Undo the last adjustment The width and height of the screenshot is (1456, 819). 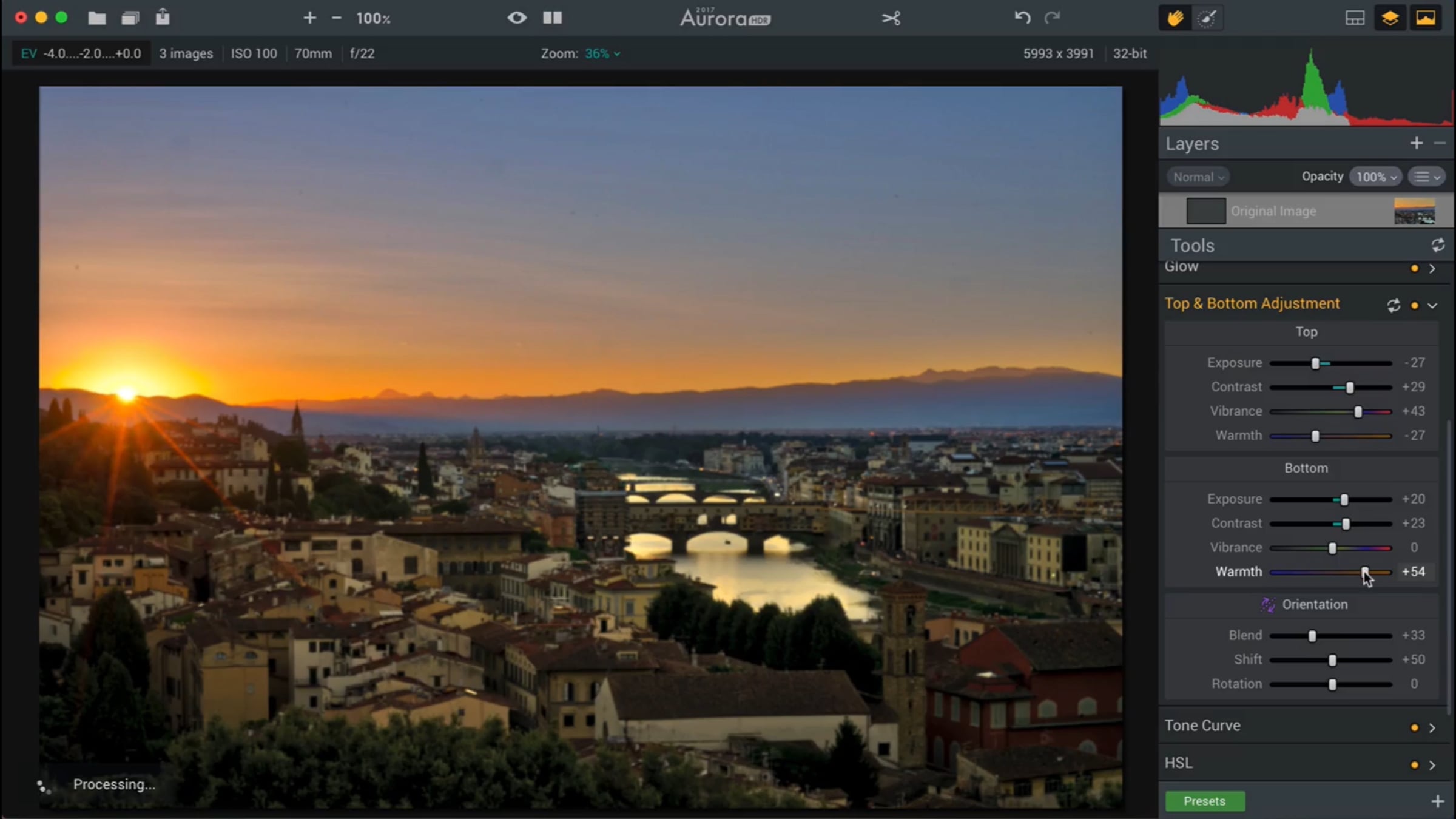pyautogui.click(x=1022, y=18)
